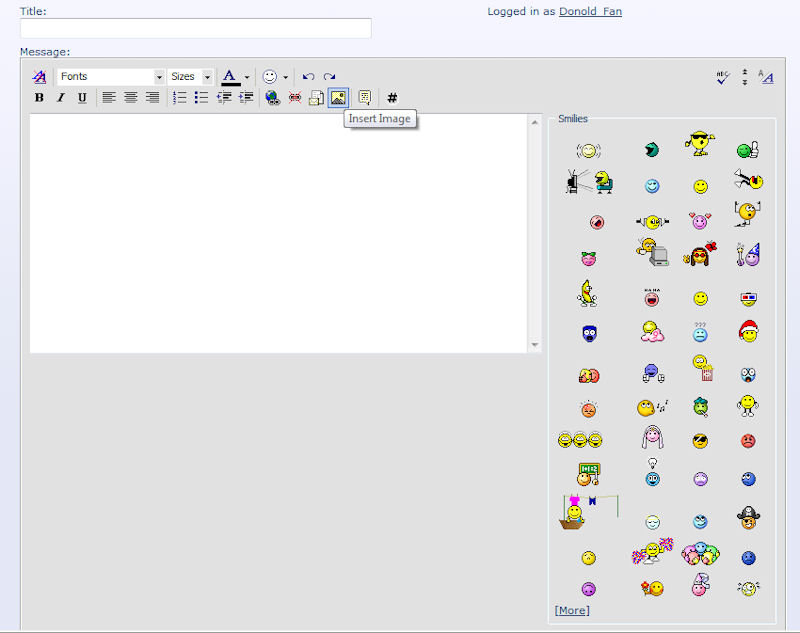
Task: Open the Donold_Fan profile link
Action: pos(590,11)
